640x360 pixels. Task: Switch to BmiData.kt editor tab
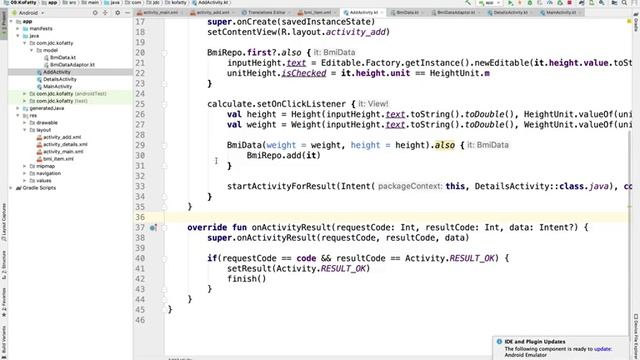coord(407,13)
